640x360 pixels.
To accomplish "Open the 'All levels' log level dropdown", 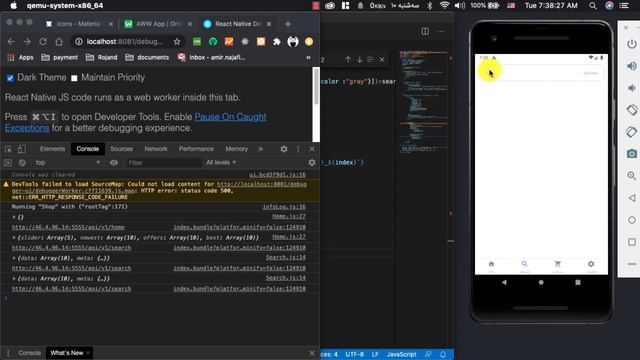I will point(221,162).
